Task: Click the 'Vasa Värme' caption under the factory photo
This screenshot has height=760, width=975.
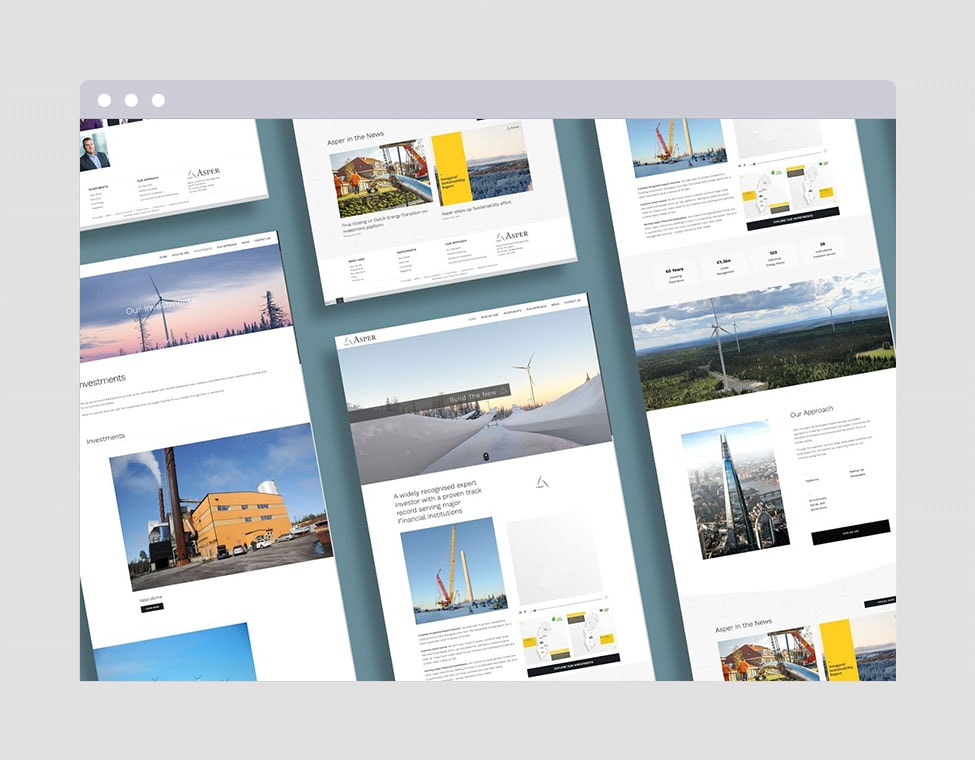Action: (x=151, y=598)
